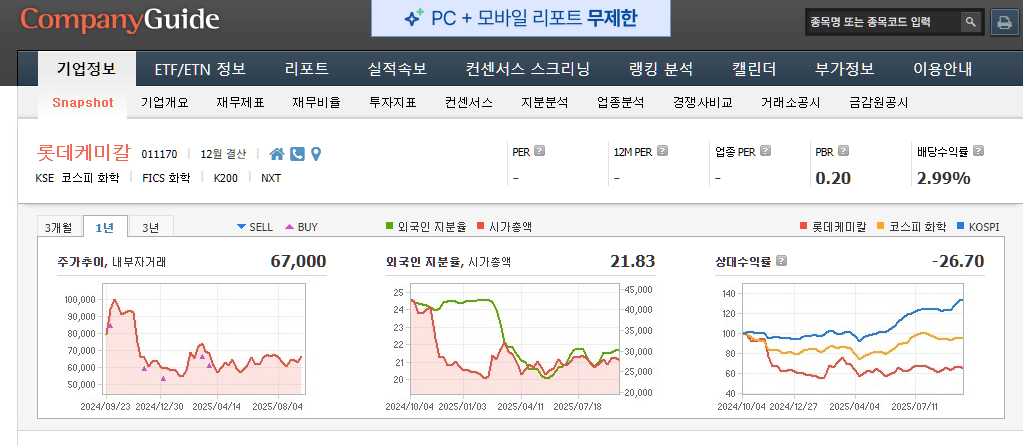Click the blue SELL triangle legend marker
The width and height of the screenshot is (1023, 446).
point(241,227)
